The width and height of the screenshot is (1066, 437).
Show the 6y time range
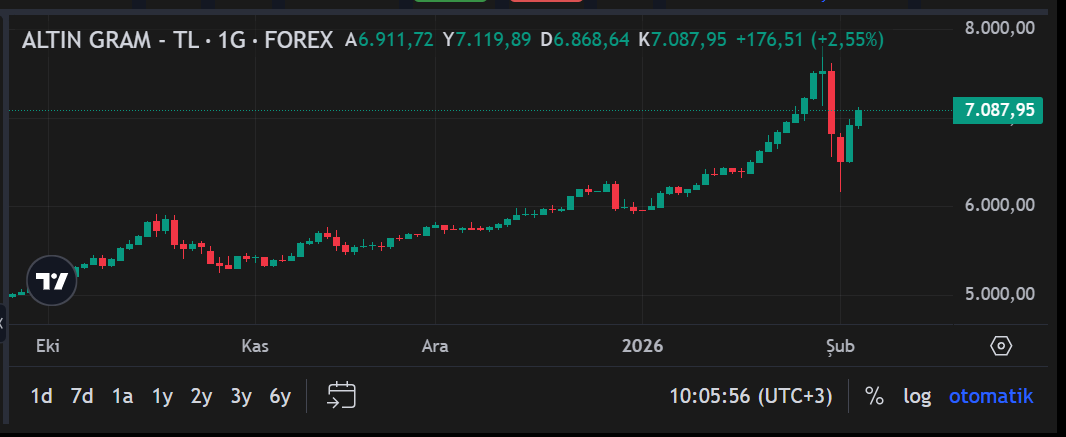click(280, 396)
